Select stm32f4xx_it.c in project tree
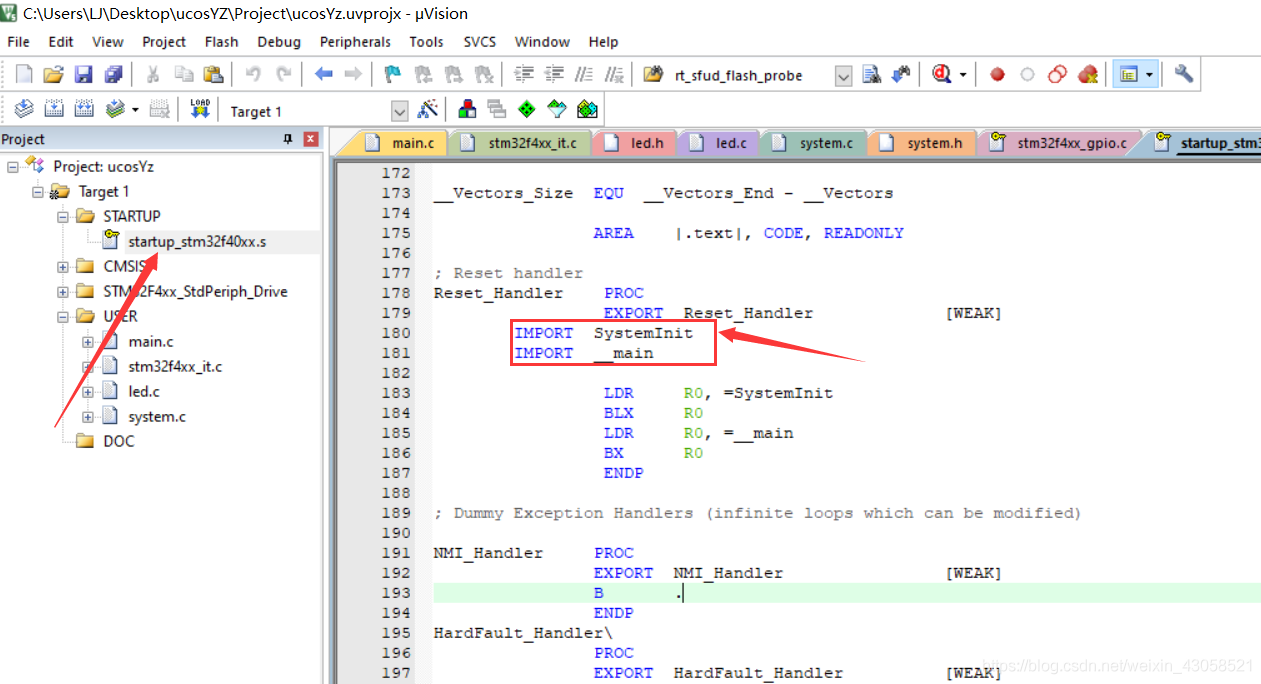1261x684 pixels. pos(175,366)
